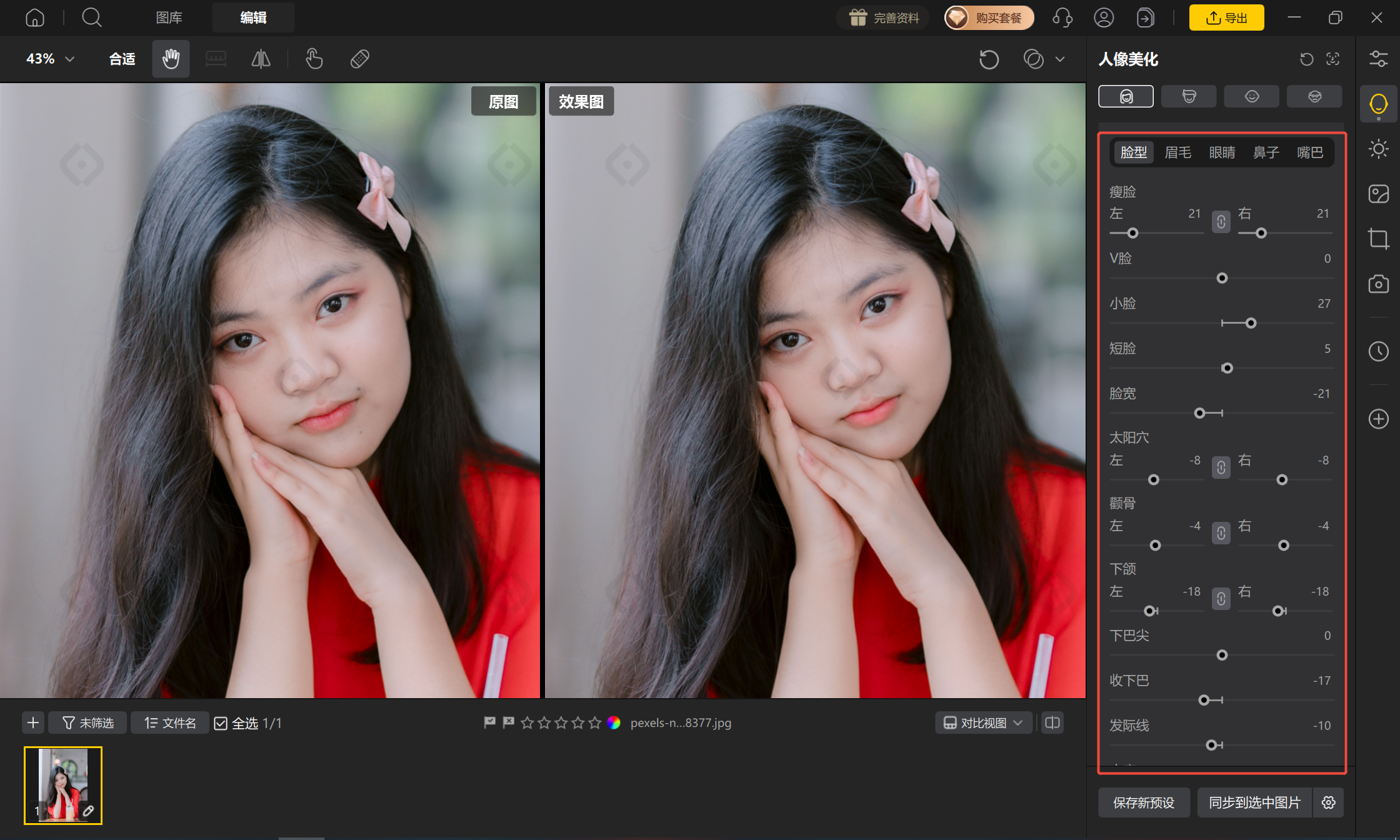1400x840 pixels.
Task: Toggle the 瘦脸 left-right link lock
Action: pyautogui.click(x=1221, y=222)
